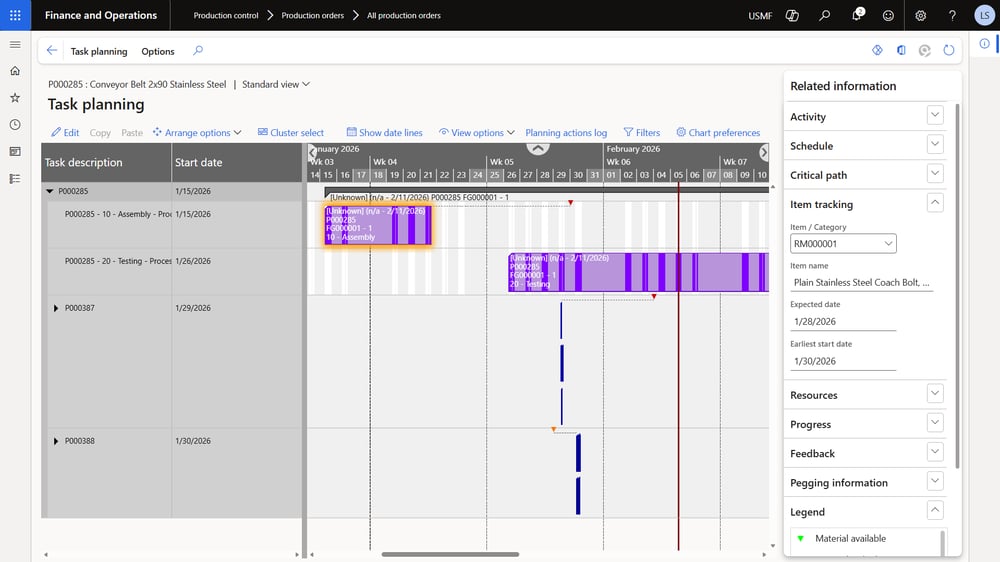Expand the Schedule section
This screenshot has width=1000, height=562.
[935, 145]
